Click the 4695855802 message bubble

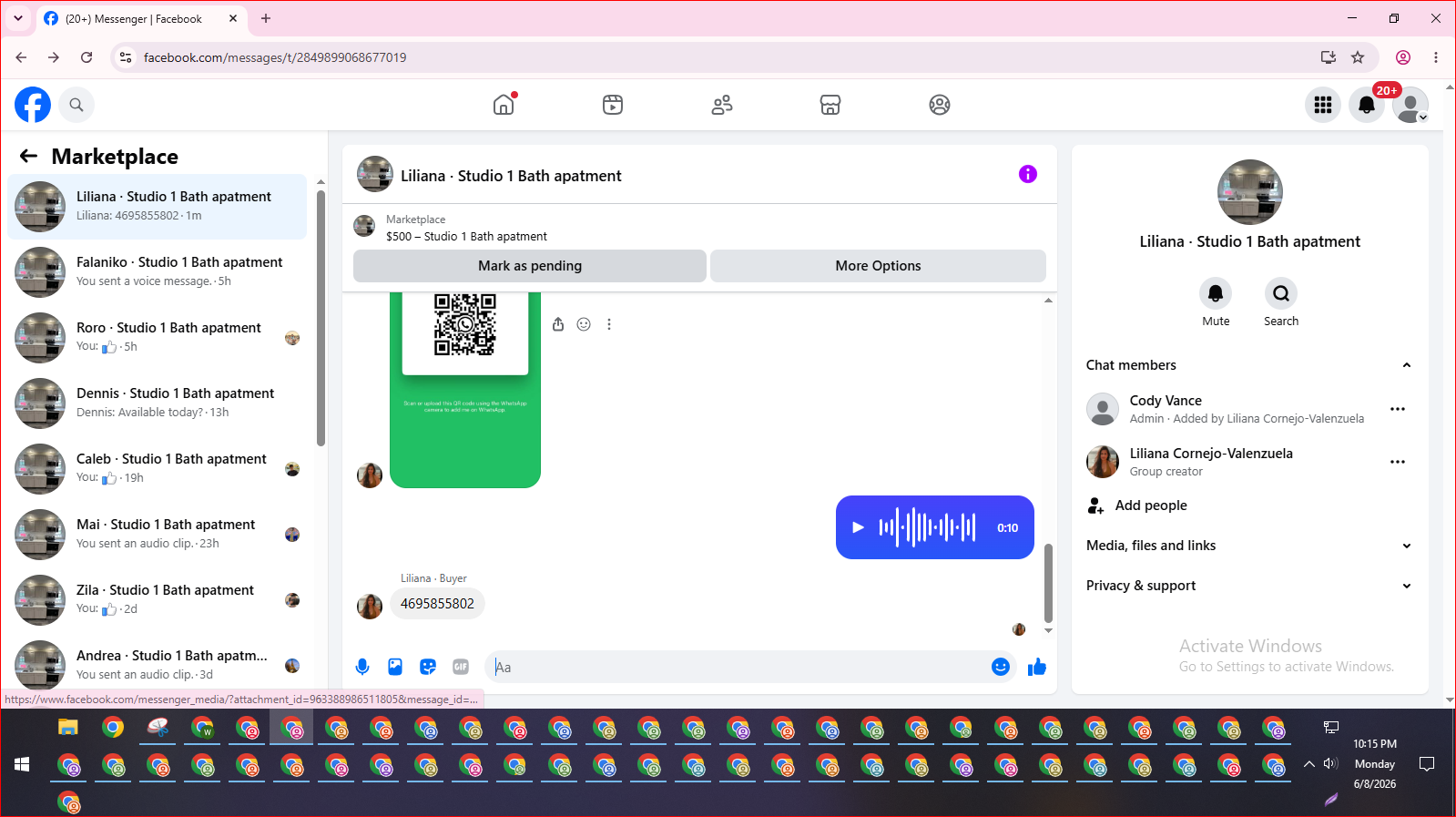437,604
